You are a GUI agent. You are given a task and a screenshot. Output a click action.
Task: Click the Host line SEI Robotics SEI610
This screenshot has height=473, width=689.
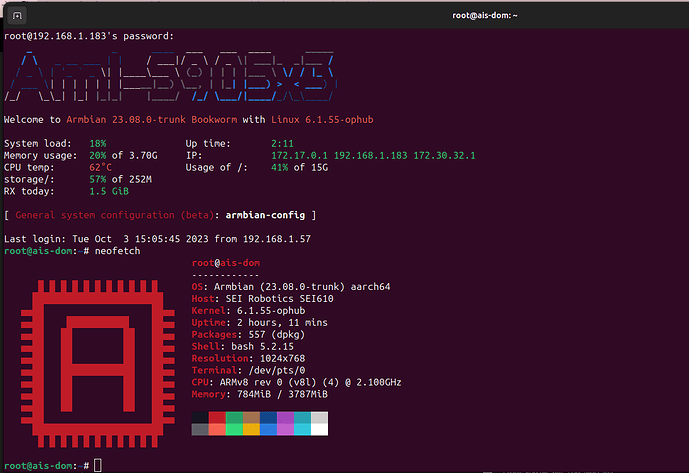(x=262, y=298)
